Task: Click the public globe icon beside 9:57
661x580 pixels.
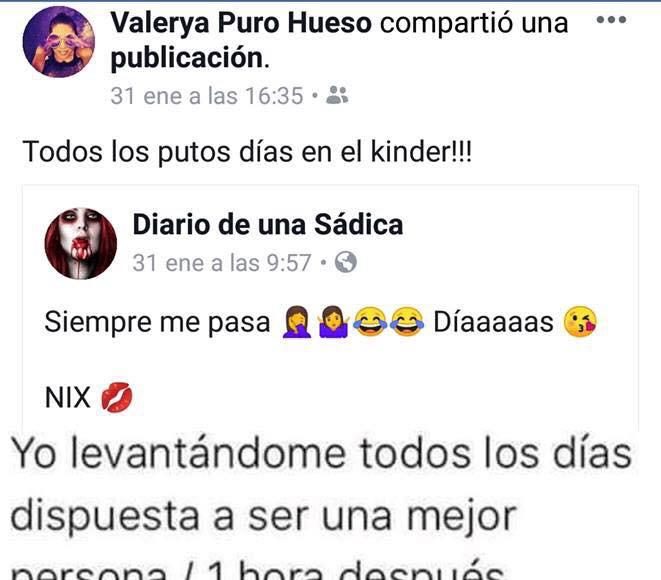Action: tap(346, 262)
